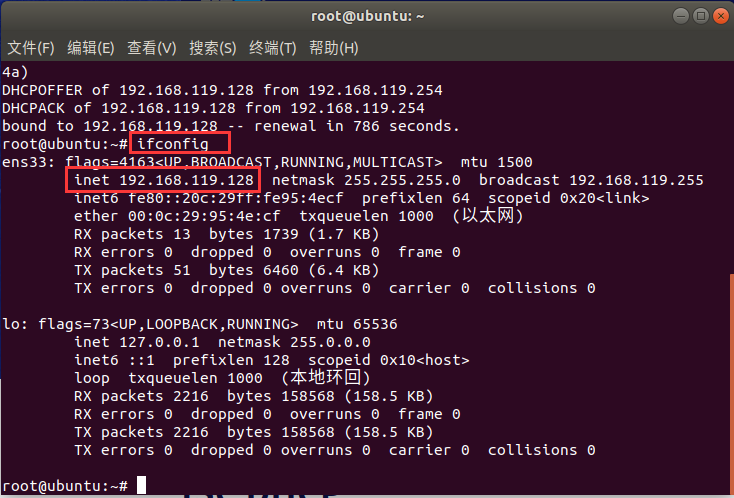Click the mtu 1500 value
The height and width of the screenshot is (498, 734).
(x=497, y=162)
